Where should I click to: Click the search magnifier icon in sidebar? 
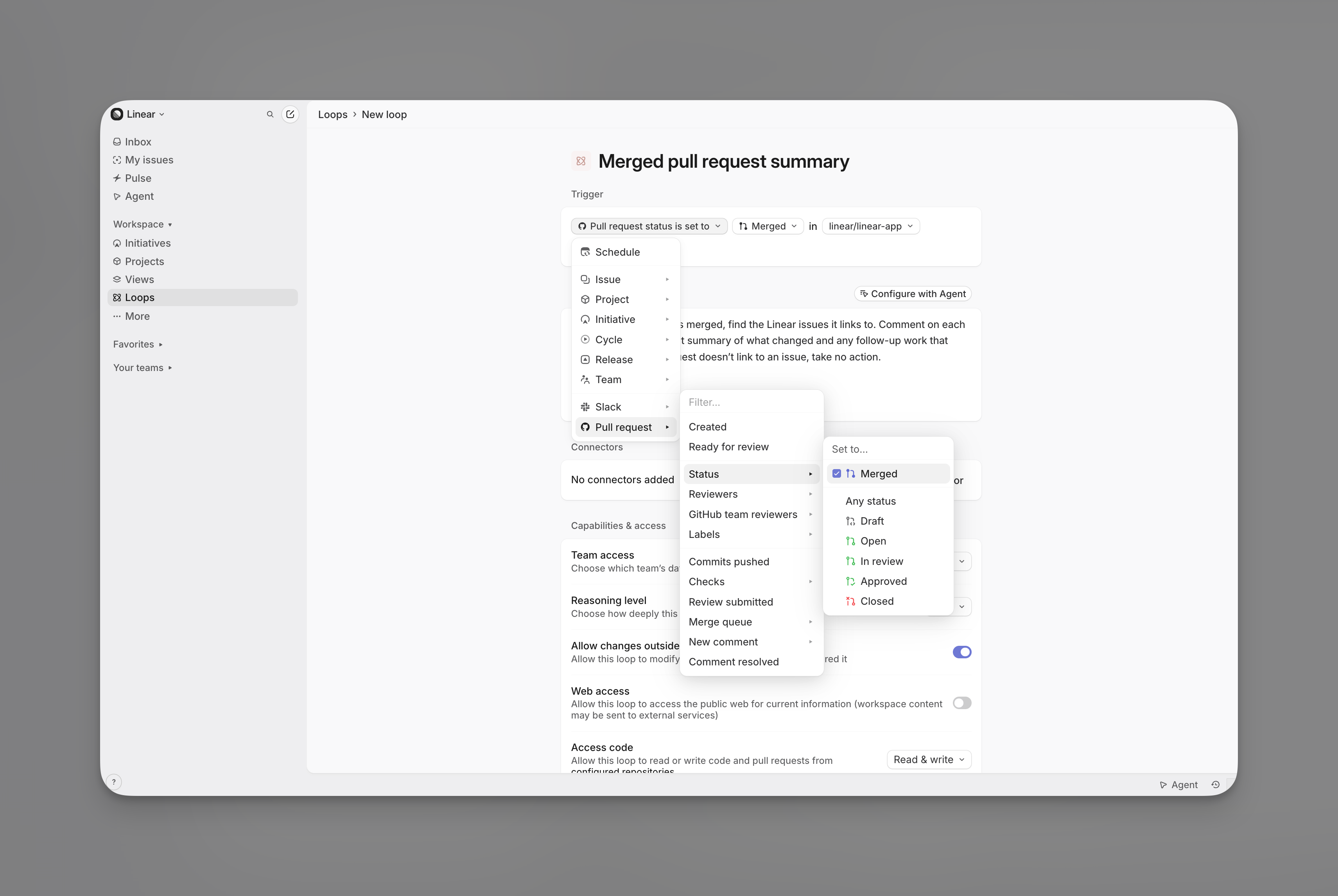270,114
